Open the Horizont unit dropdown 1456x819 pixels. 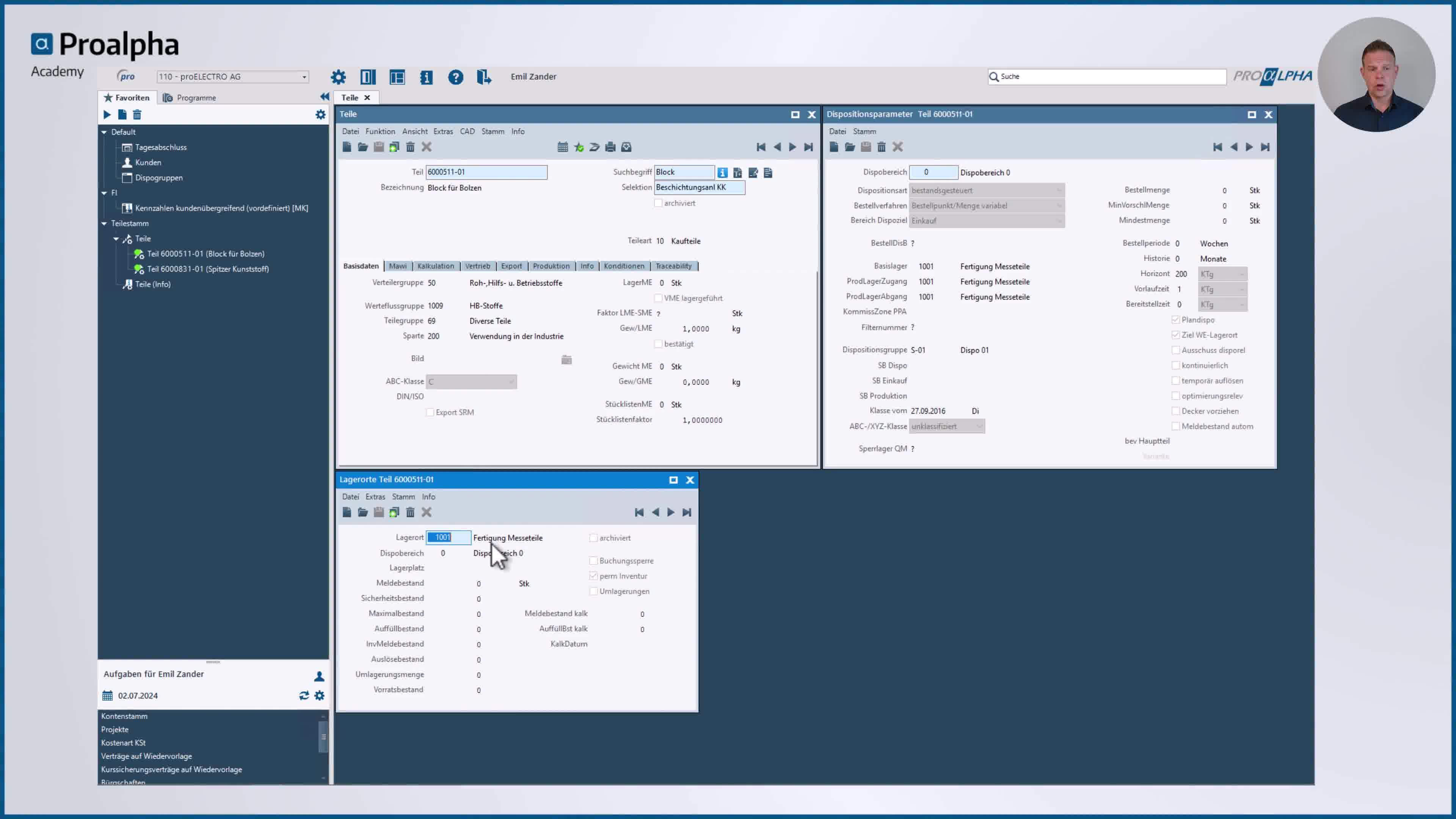point(1222,274)
